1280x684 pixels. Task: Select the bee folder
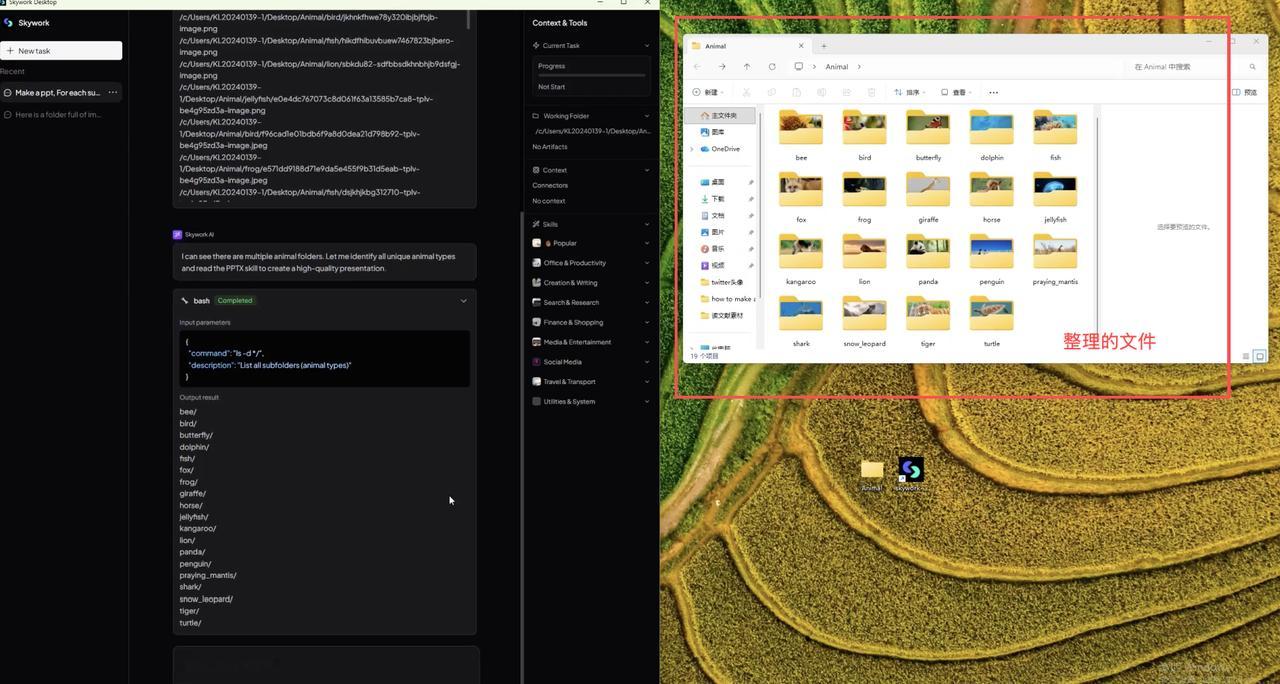801,136
